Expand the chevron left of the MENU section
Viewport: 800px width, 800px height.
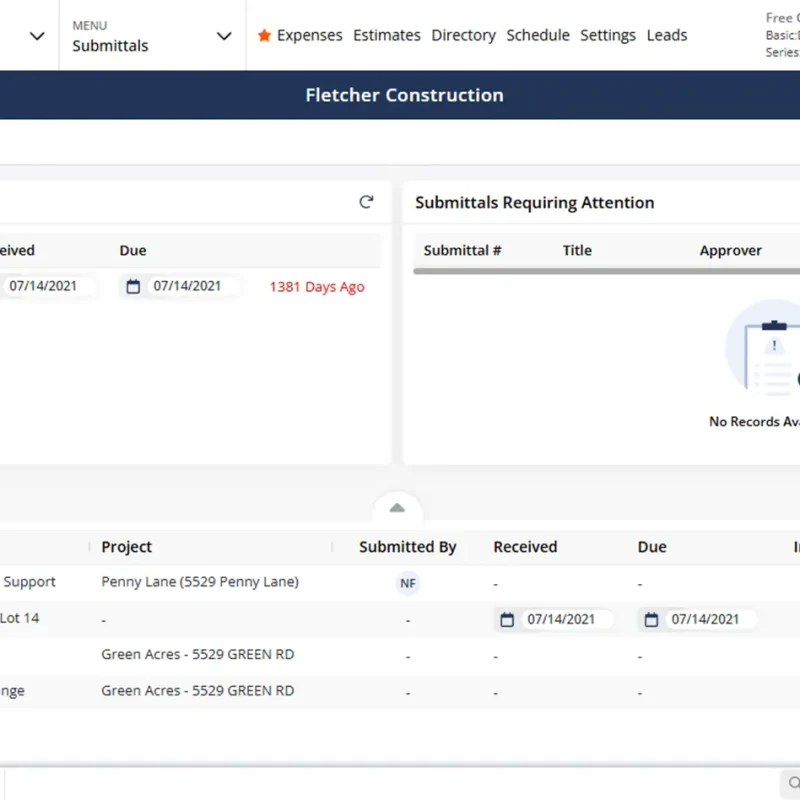(37, 36)
